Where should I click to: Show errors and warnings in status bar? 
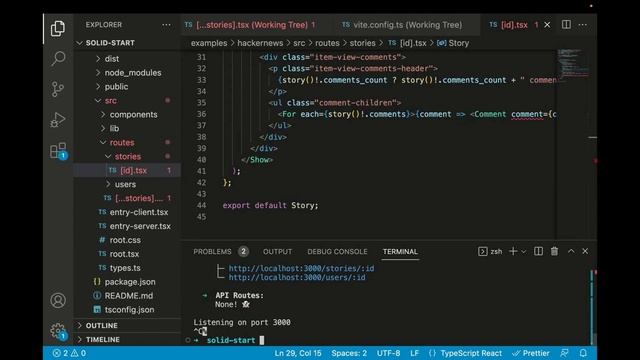(69, 353)
